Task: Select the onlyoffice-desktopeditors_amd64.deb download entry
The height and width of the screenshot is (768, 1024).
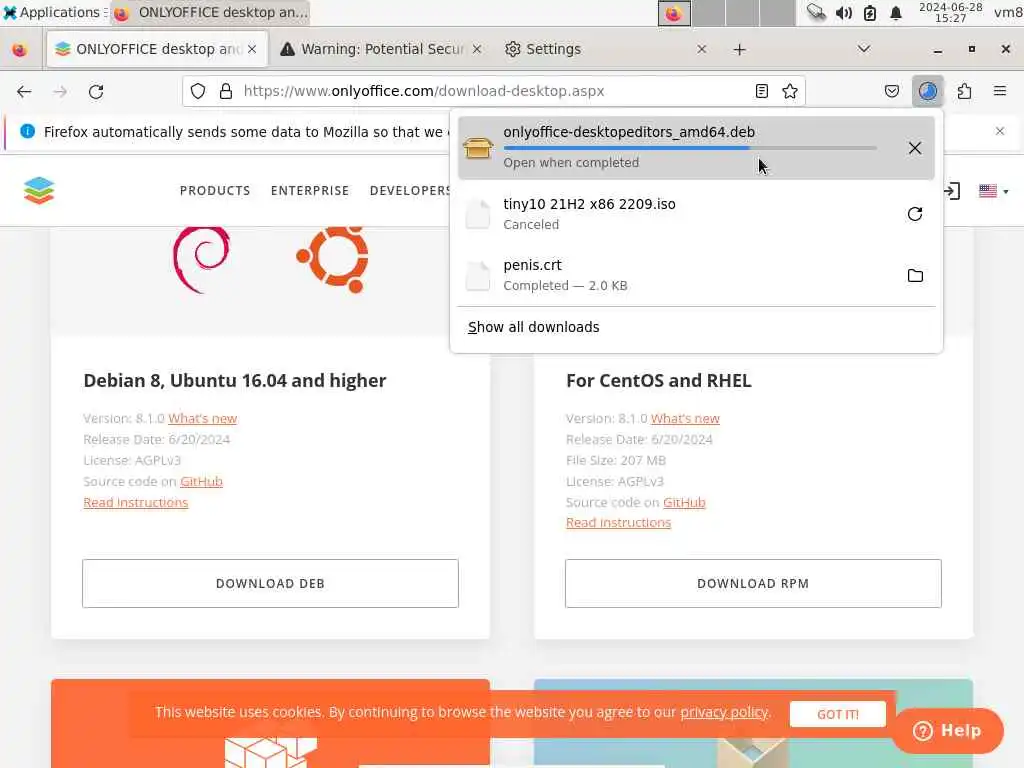Action: coord(696,148)
